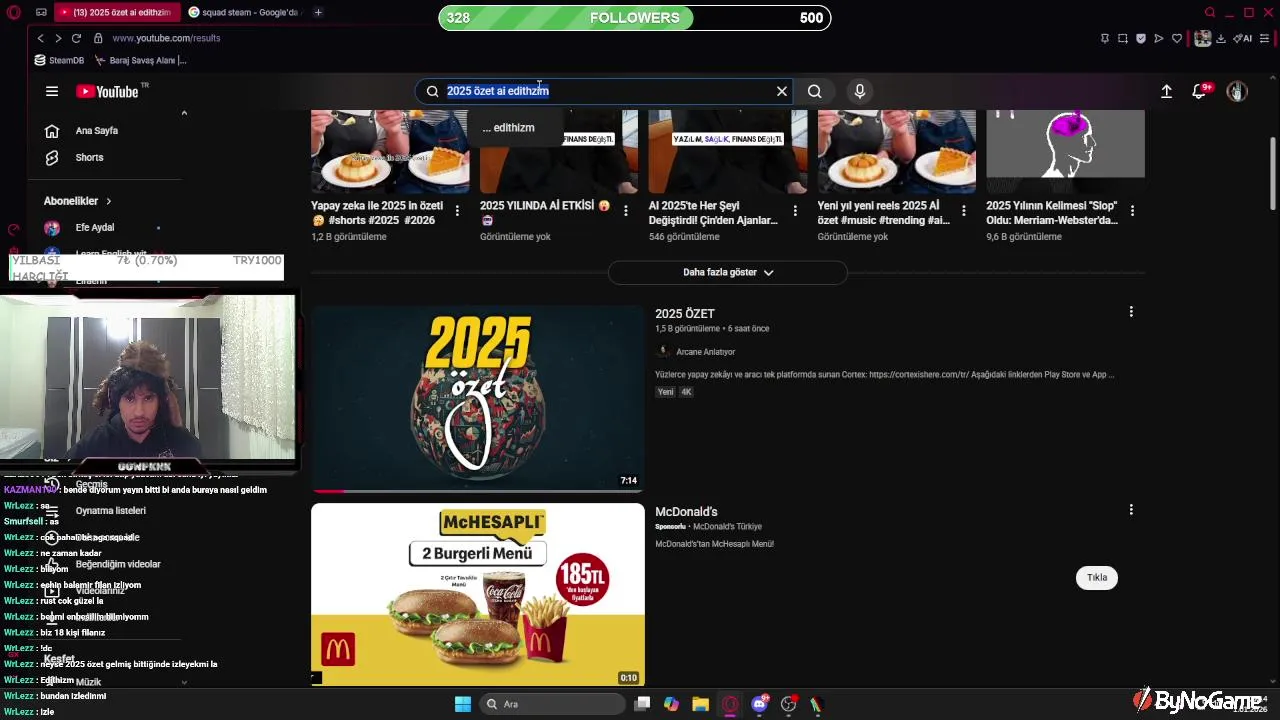Viewport: 1280px width, 720px height.
Task: Expand the Abonelikler section chevron
Action: [108, 201]
